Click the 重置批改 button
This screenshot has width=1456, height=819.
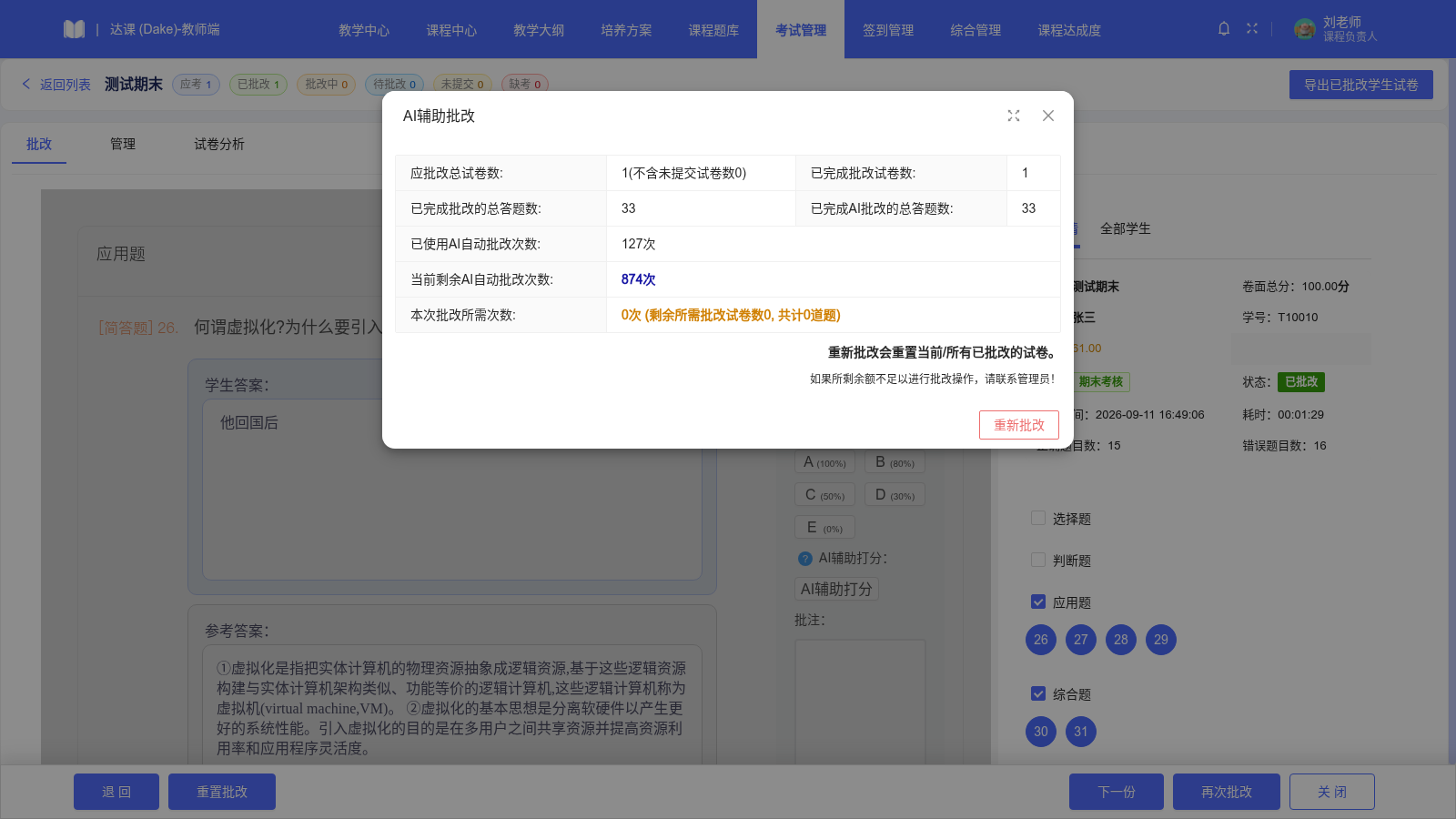tap(222, 792)
